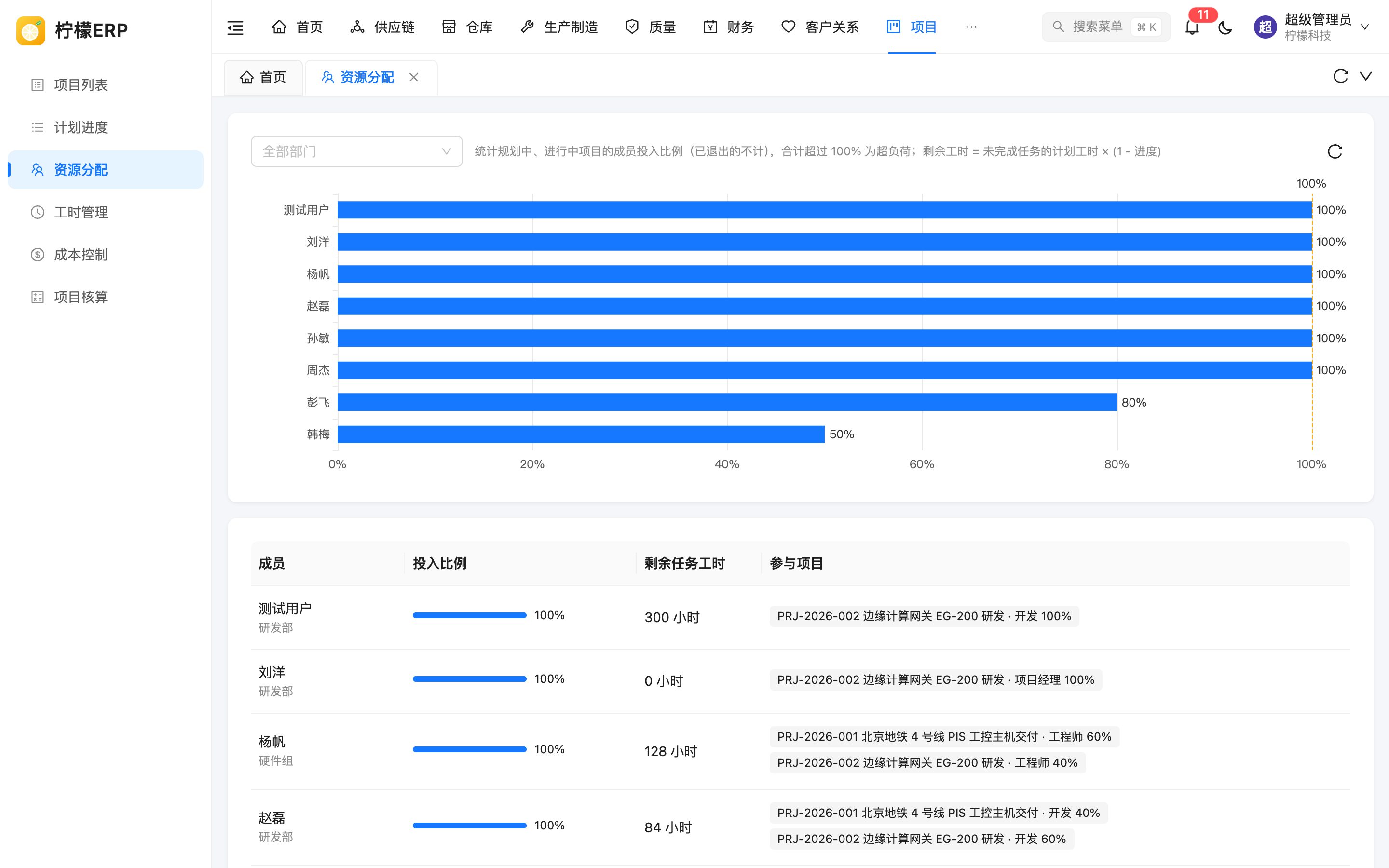The width and height of the screenshot is (1389, 868).
Task: Click the 搜索菜单 search field
Action: pos(1105,27)
